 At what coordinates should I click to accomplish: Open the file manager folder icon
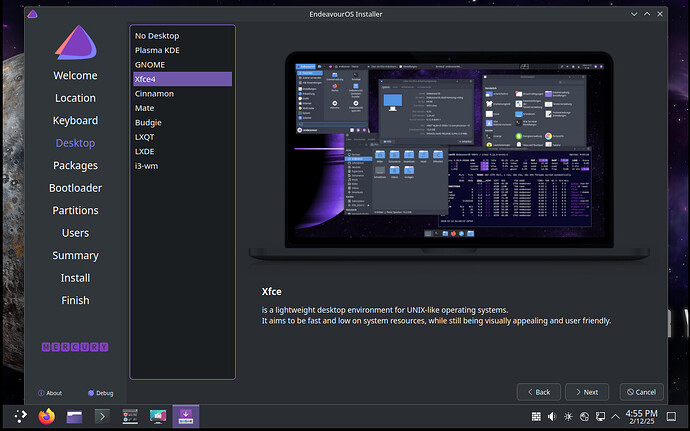[x=74, y=416]
